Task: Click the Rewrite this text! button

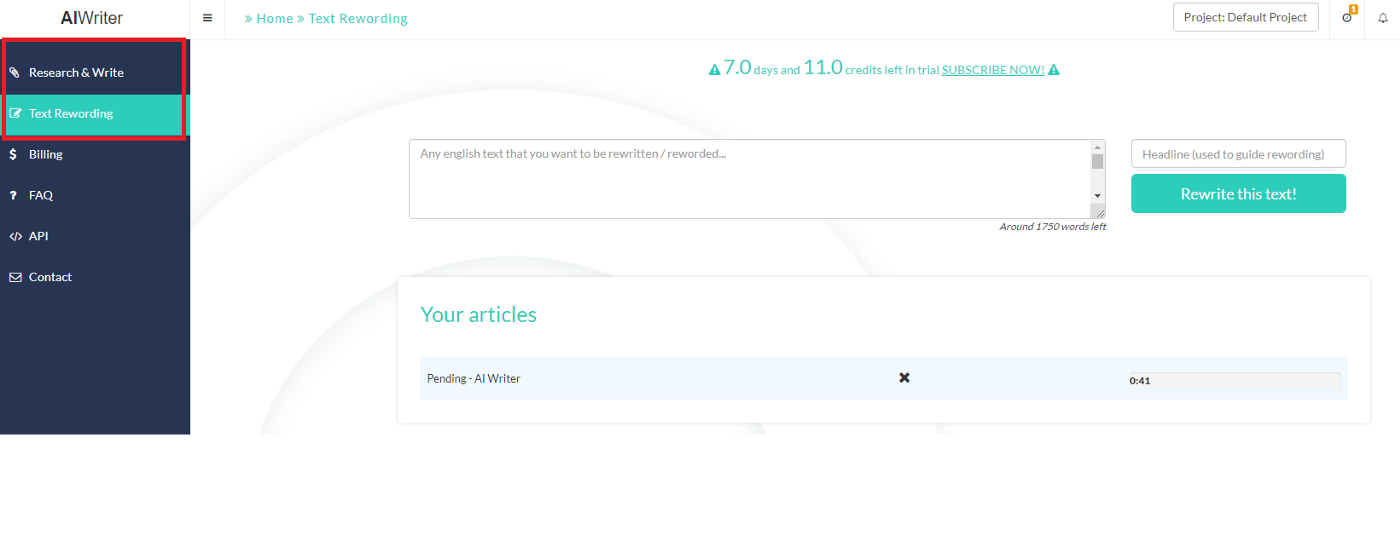Action: click(x=1238, y=194)
